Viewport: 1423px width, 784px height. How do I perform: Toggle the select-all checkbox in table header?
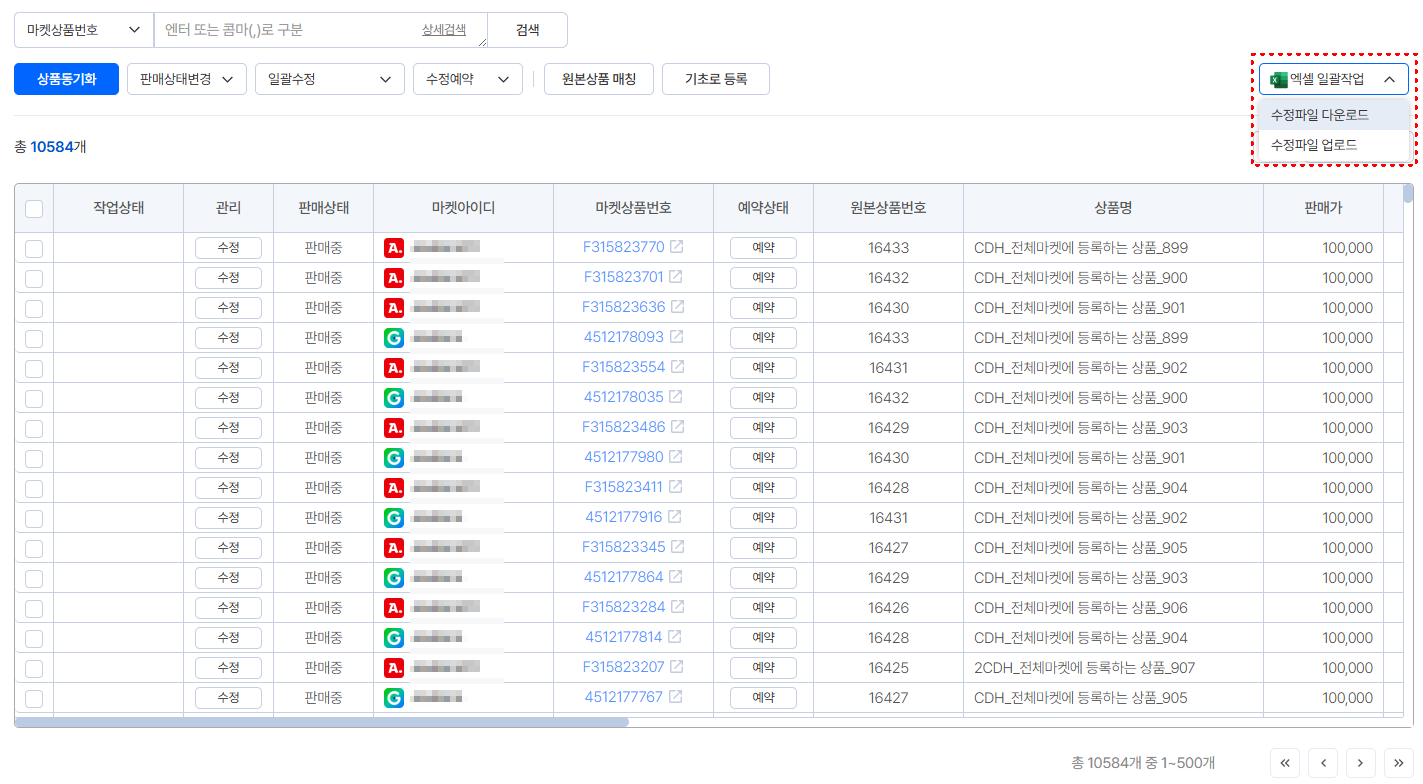[34, 208]
